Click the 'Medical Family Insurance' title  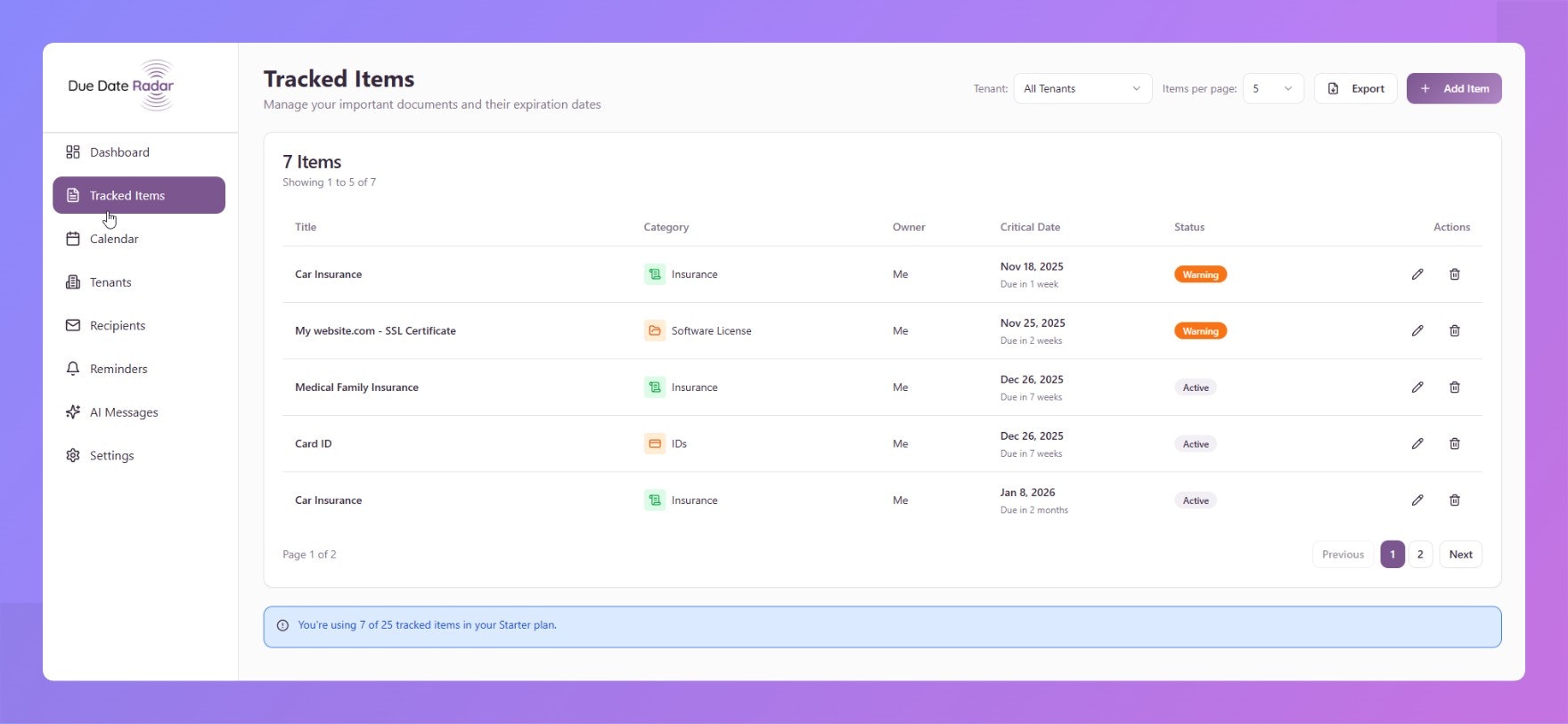[x=356, y=387]
